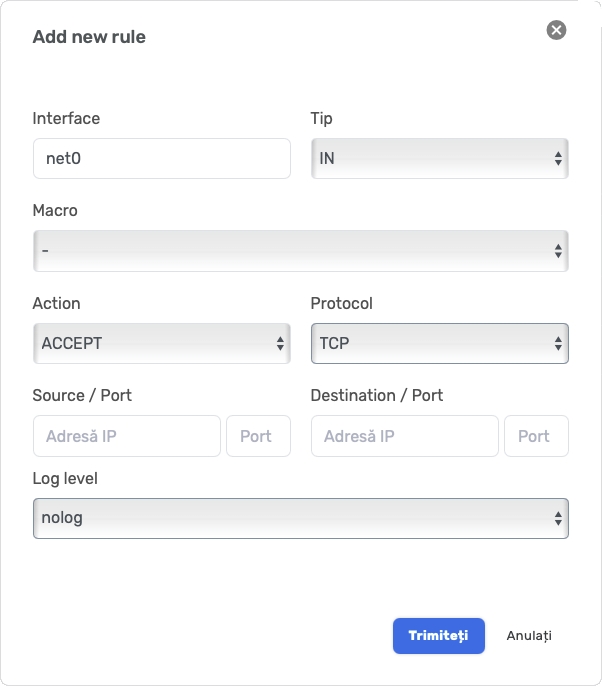
Task: Click the Log level label text
Action: pos(65,478)
